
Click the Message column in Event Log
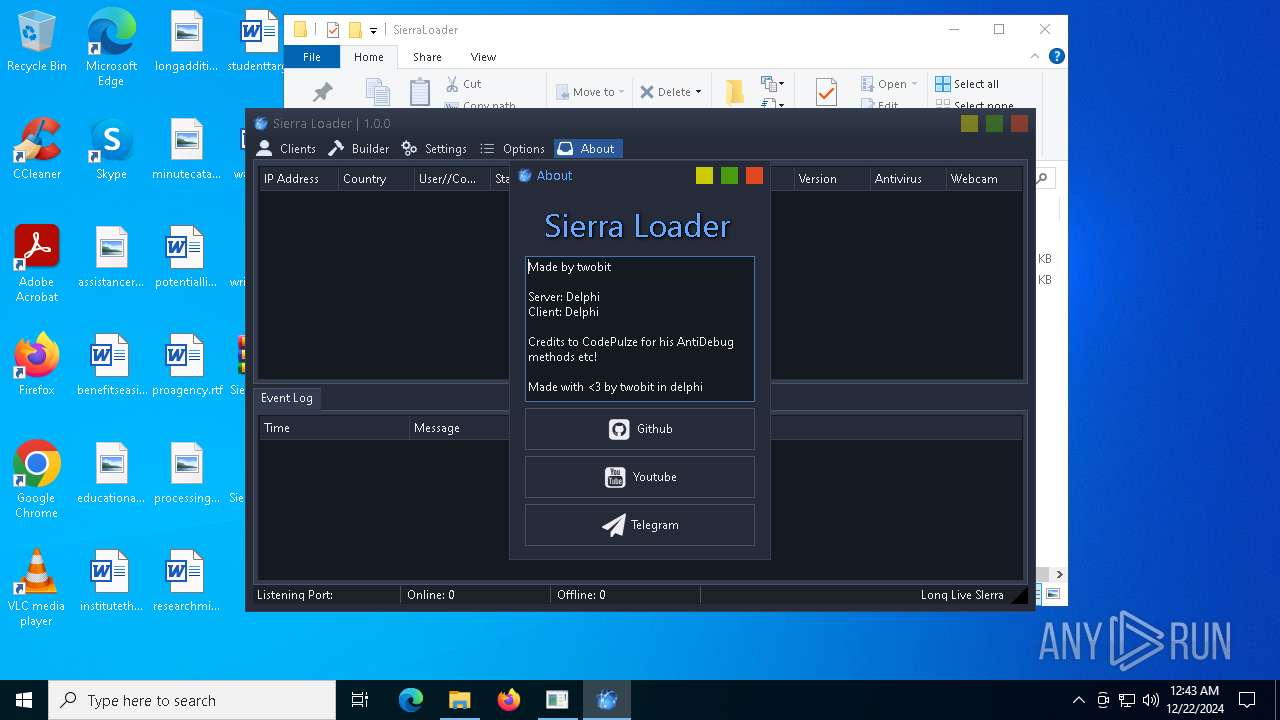[x=459, y=428]
